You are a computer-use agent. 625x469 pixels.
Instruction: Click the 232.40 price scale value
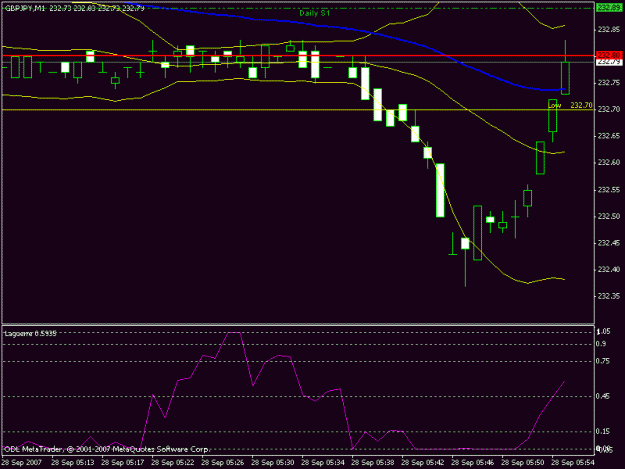click(x=609, y=269)
